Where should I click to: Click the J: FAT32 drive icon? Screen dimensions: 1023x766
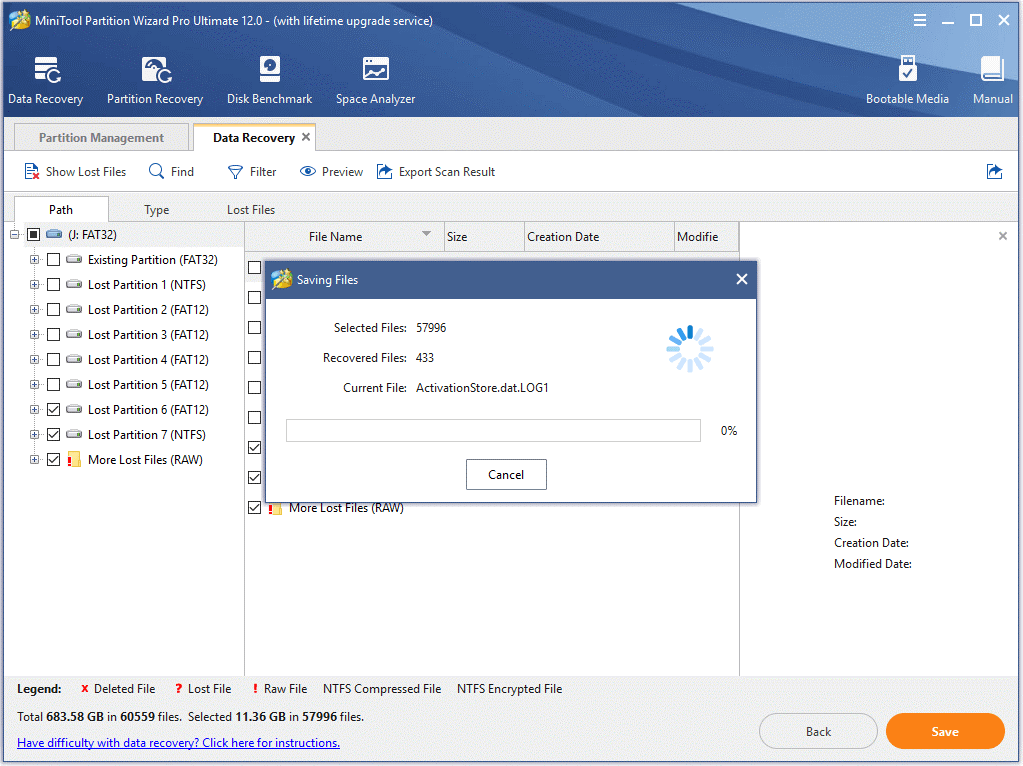click(x=54, y=234)
